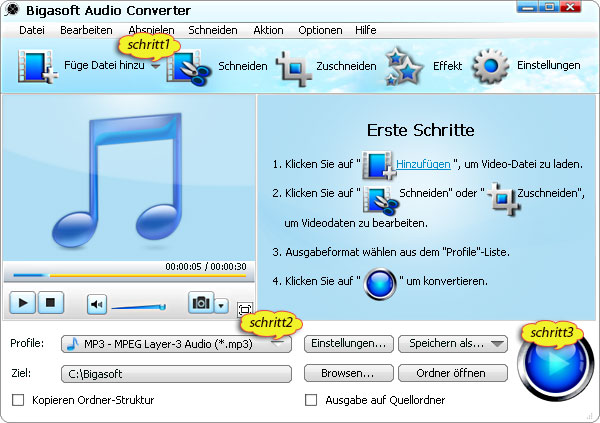Expand the snapshot dropdown arrow
Screen dimensions: 600x423
coord(221,306)
